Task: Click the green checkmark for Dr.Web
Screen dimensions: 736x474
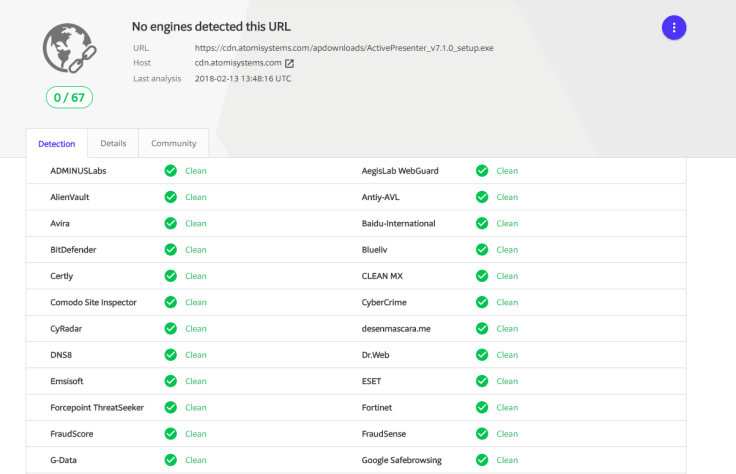Action: [x=482, y=355]
